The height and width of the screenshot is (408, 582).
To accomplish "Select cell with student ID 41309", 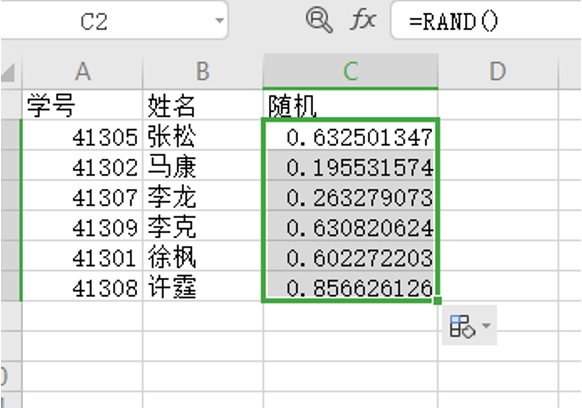I will coord(82,226).
